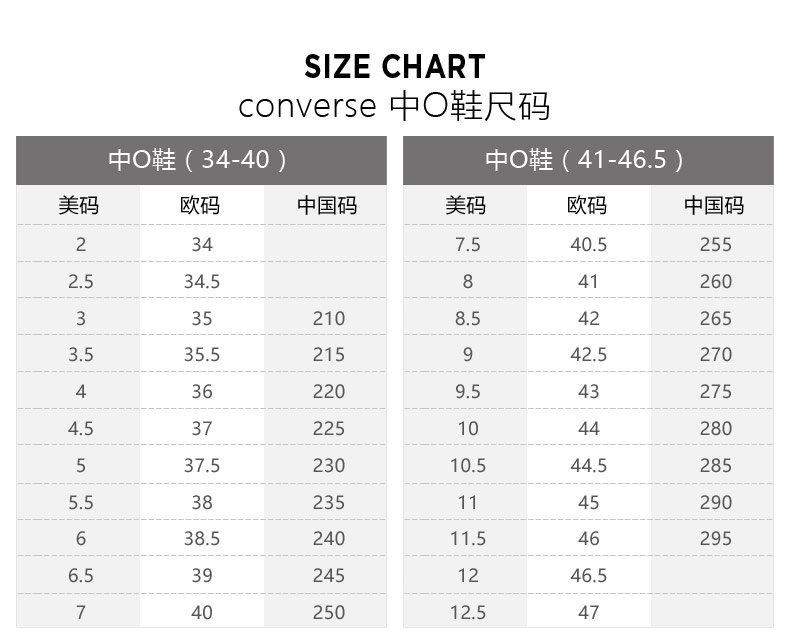790x643 pixels.
Task: Select the 中O鞋（41-46.5）table header
Action: (588, 160)
